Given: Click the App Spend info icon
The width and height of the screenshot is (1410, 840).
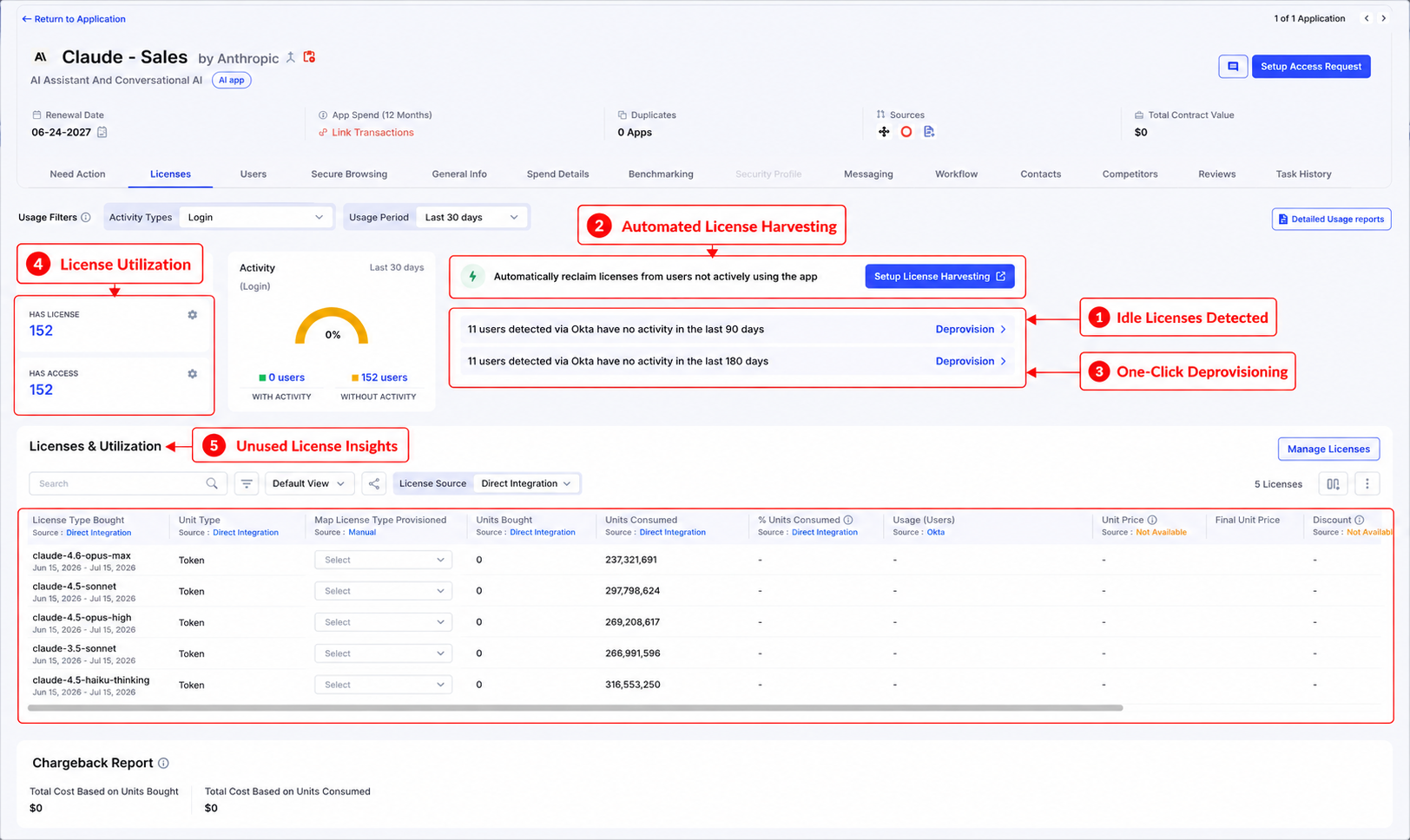Looking at the screenshot, I should 323,115.
